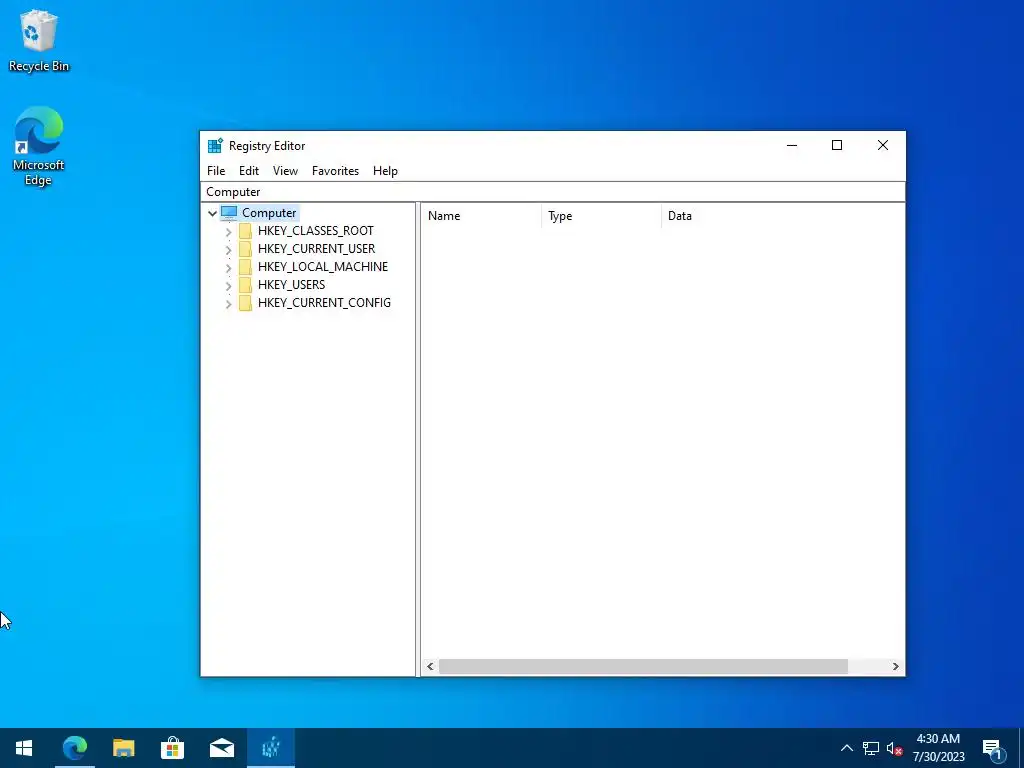The height and width of the screenshot is (768, 1024).
Task: Expand the HKEY_CURRENT_USER key
Action: tap(229, 249)
